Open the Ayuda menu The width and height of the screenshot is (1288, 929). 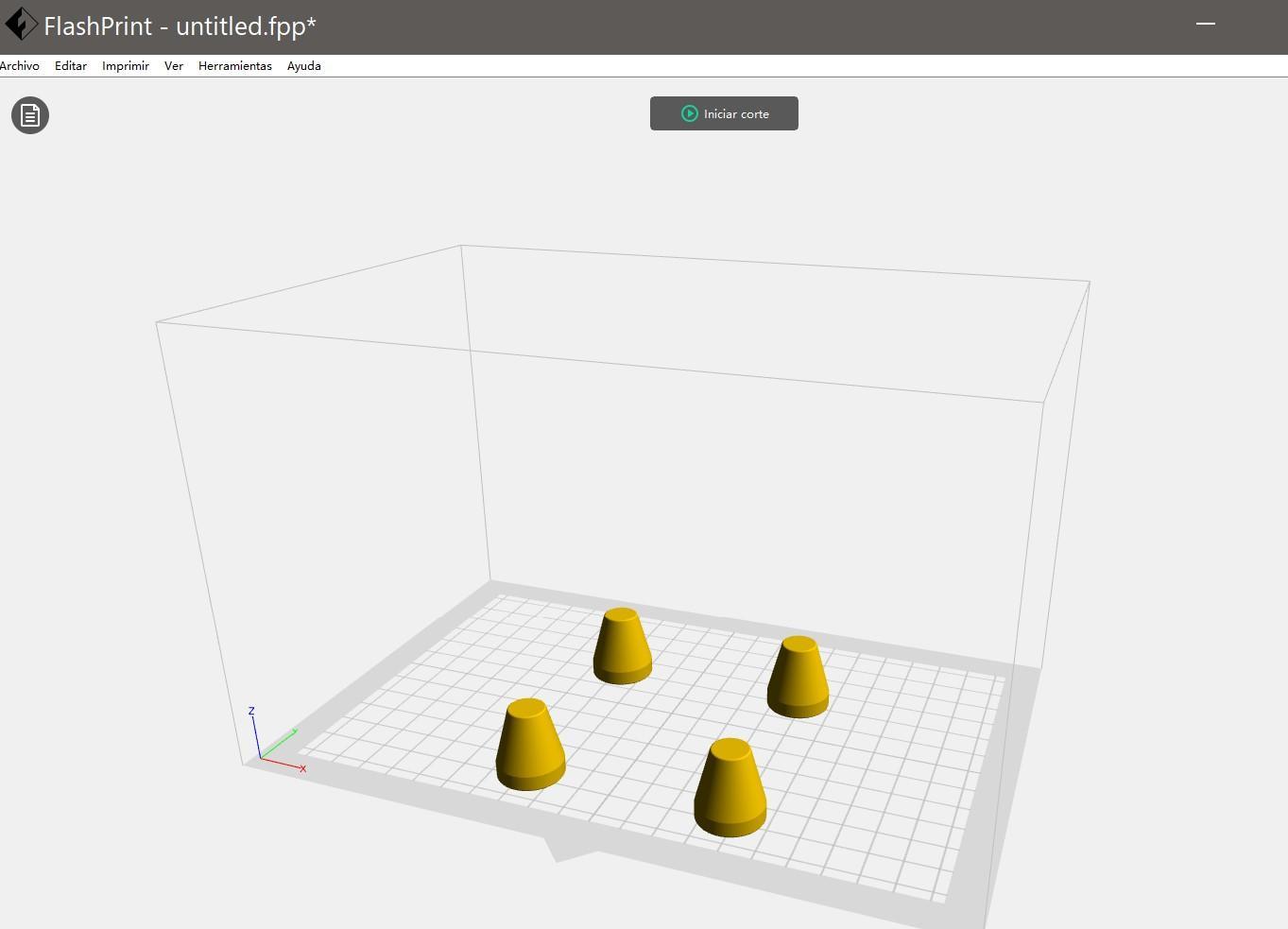(x=304, y=66)
